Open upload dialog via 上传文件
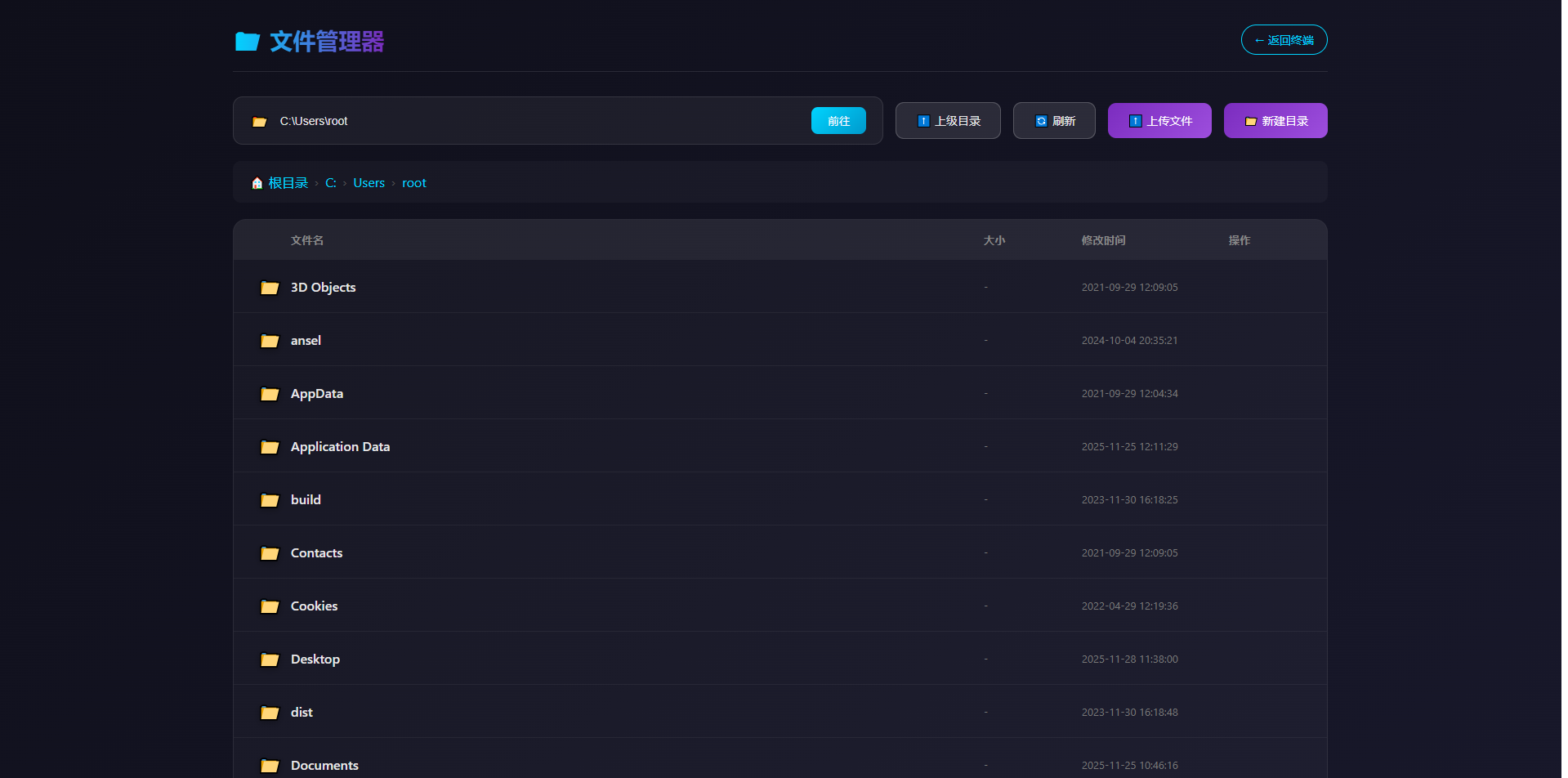The height and width of the screenshot is (778, 1568). (1159, 121)
